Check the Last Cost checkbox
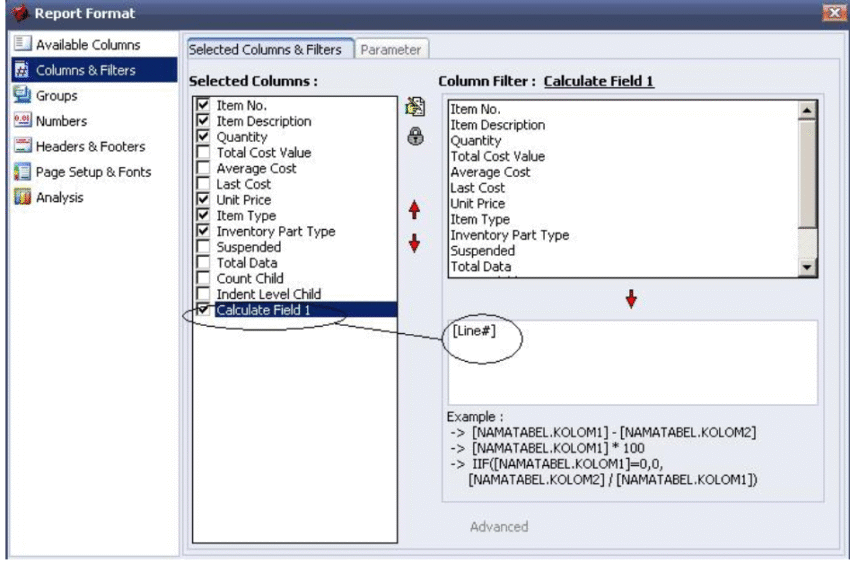The image size is (850, 563). [203, 183]
